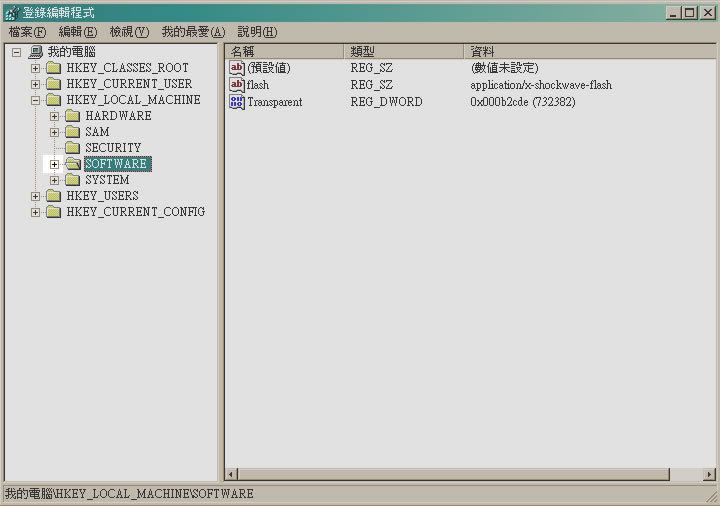Click the string icon beside flash value
The width and height of the screenshot is (720, 506).
click(x=237, y=85)
